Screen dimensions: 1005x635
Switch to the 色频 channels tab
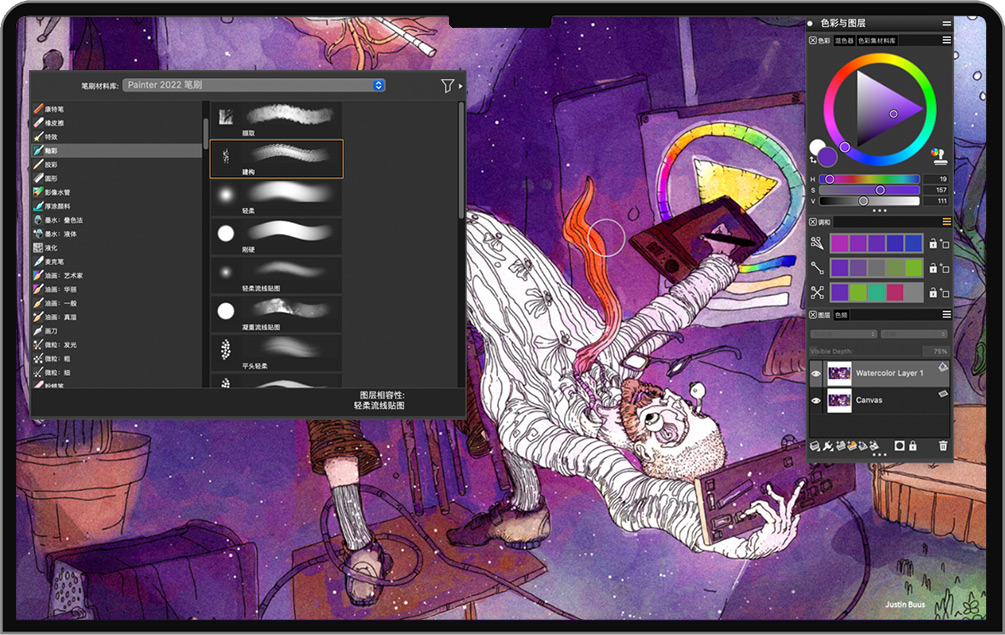841,315
